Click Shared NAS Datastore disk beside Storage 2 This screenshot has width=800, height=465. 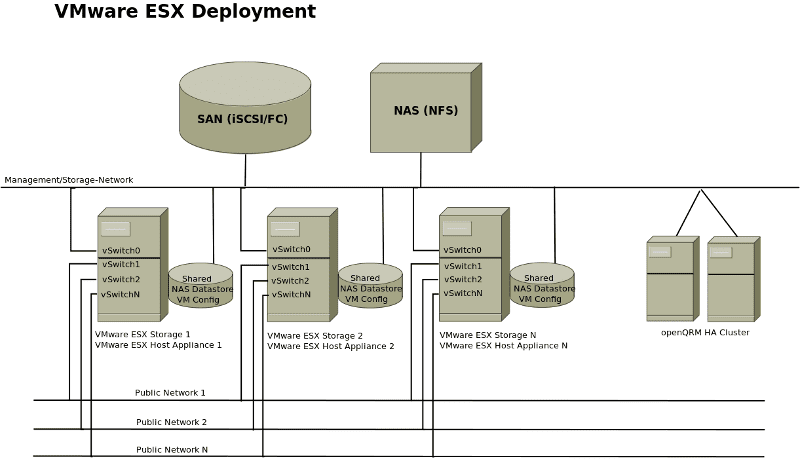(370, 285)
